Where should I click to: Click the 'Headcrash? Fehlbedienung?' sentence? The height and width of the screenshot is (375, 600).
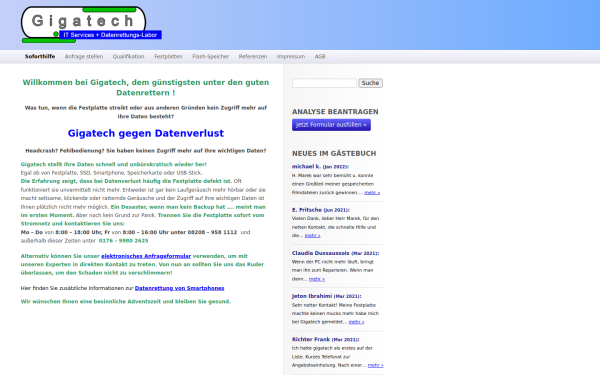tap(146, 151)
